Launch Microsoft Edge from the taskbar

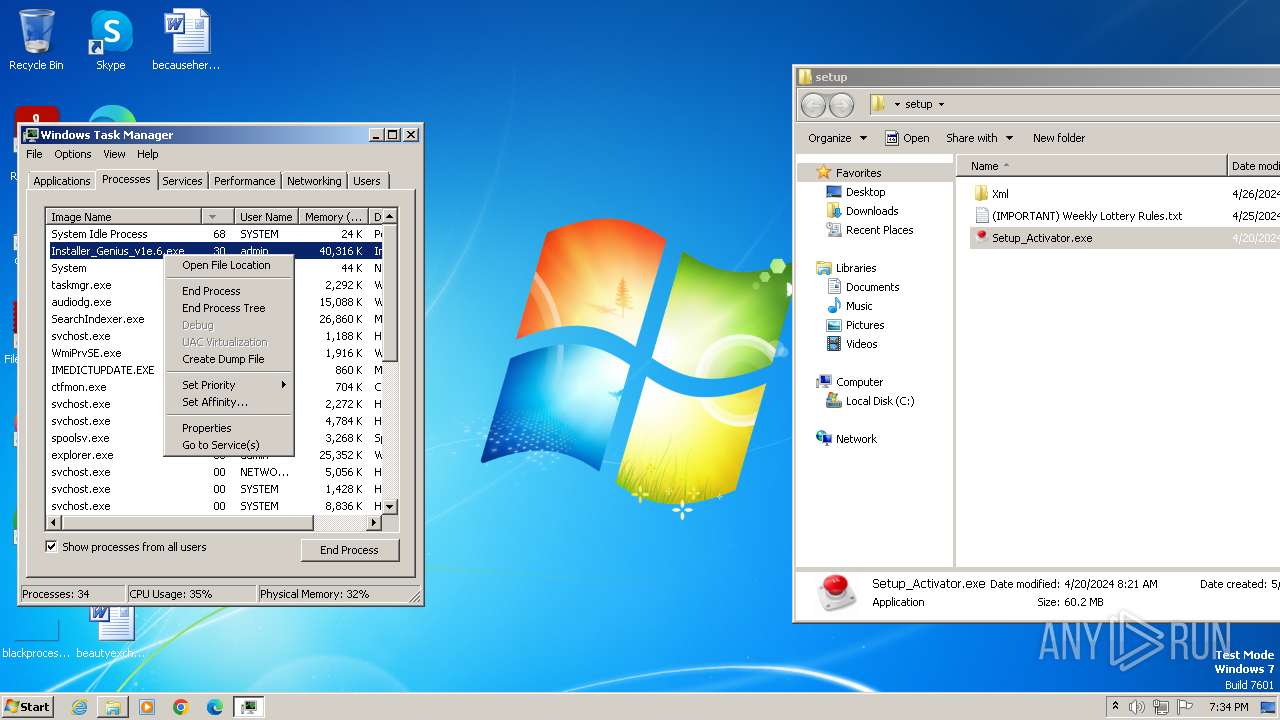(215, 707)
